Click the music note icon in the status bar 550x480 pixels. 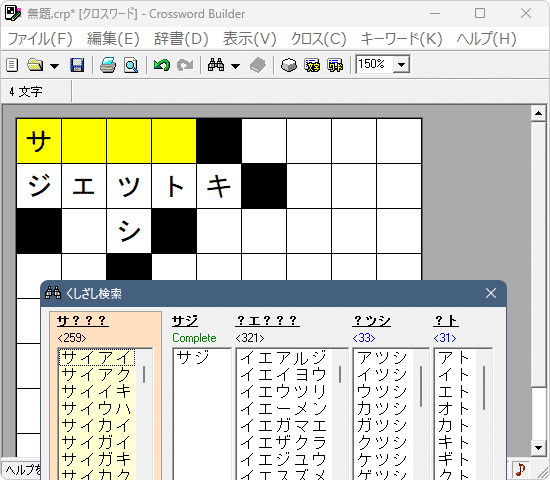point(520,469)
